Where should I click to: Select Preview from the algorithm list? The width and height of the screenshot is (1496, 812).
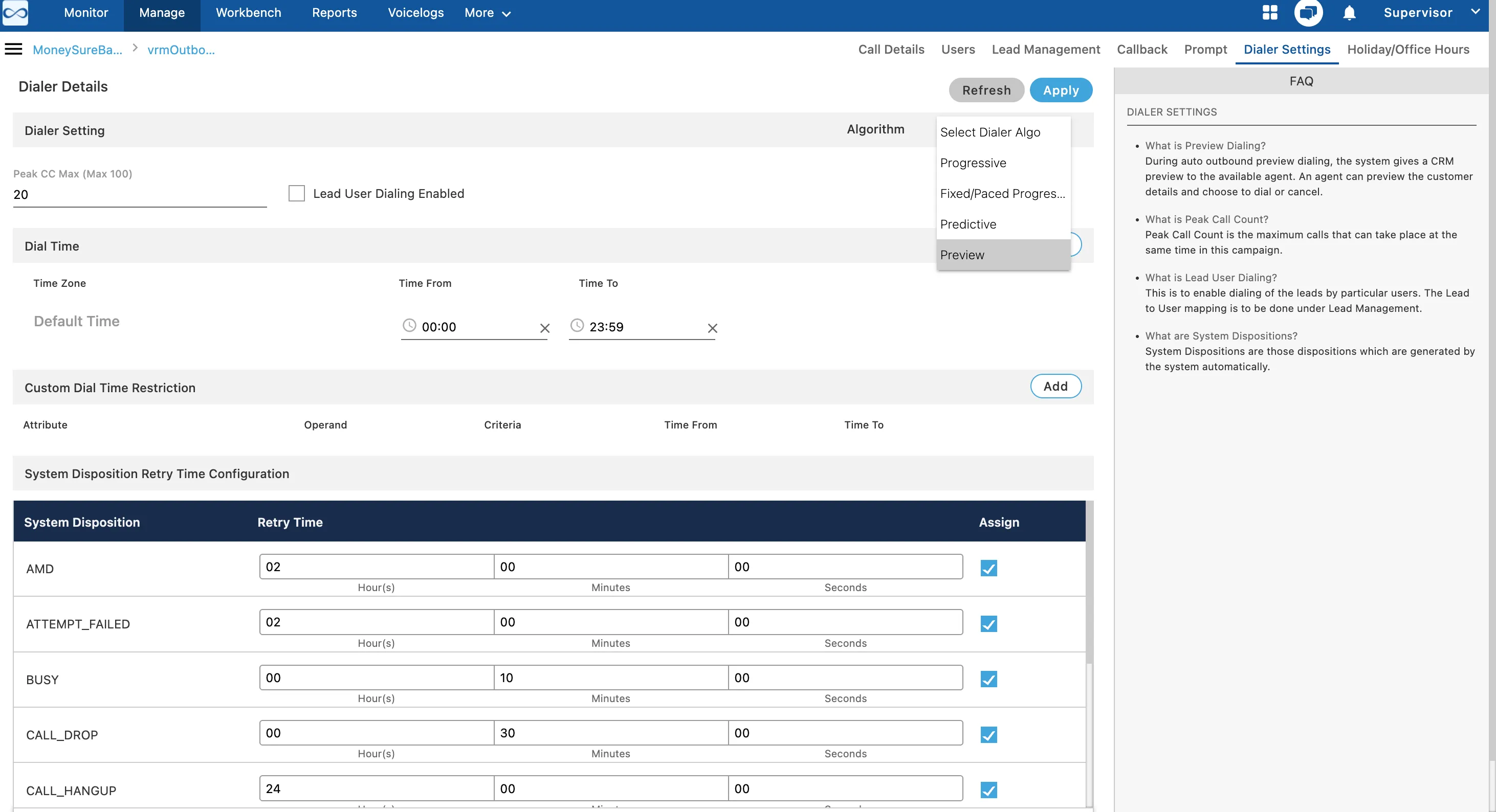click(x=1003, y=255)
